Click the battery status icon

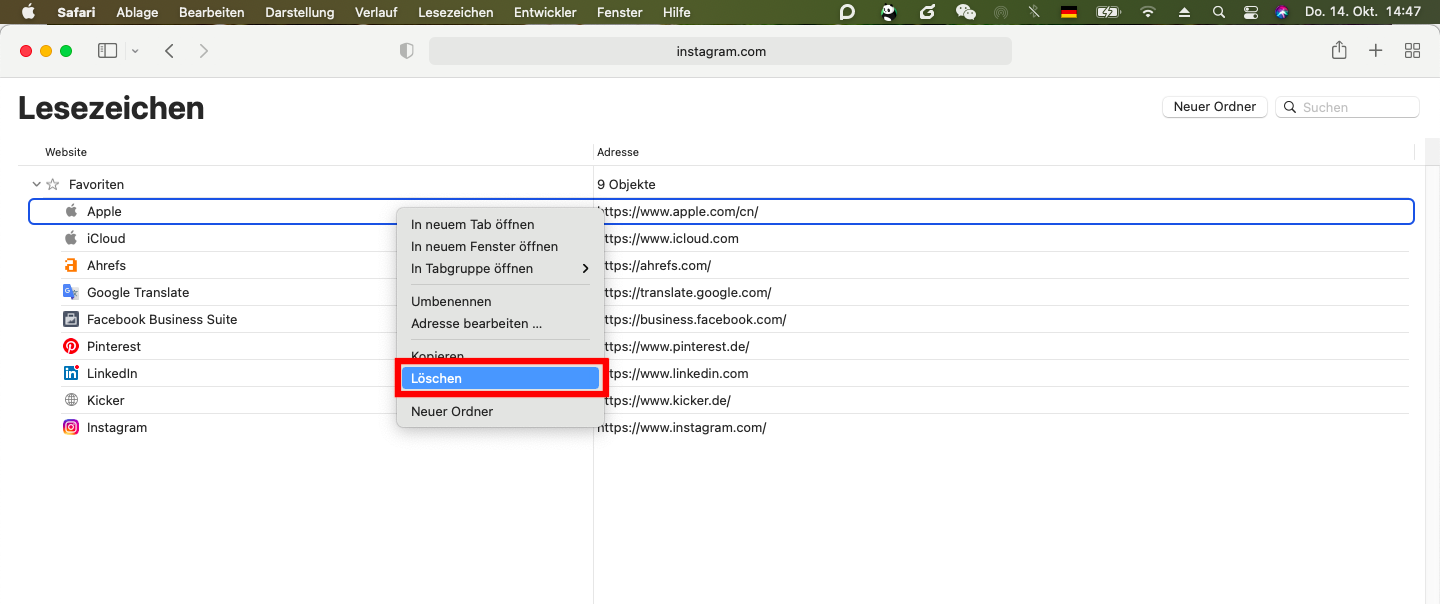tap(1108, 12)
